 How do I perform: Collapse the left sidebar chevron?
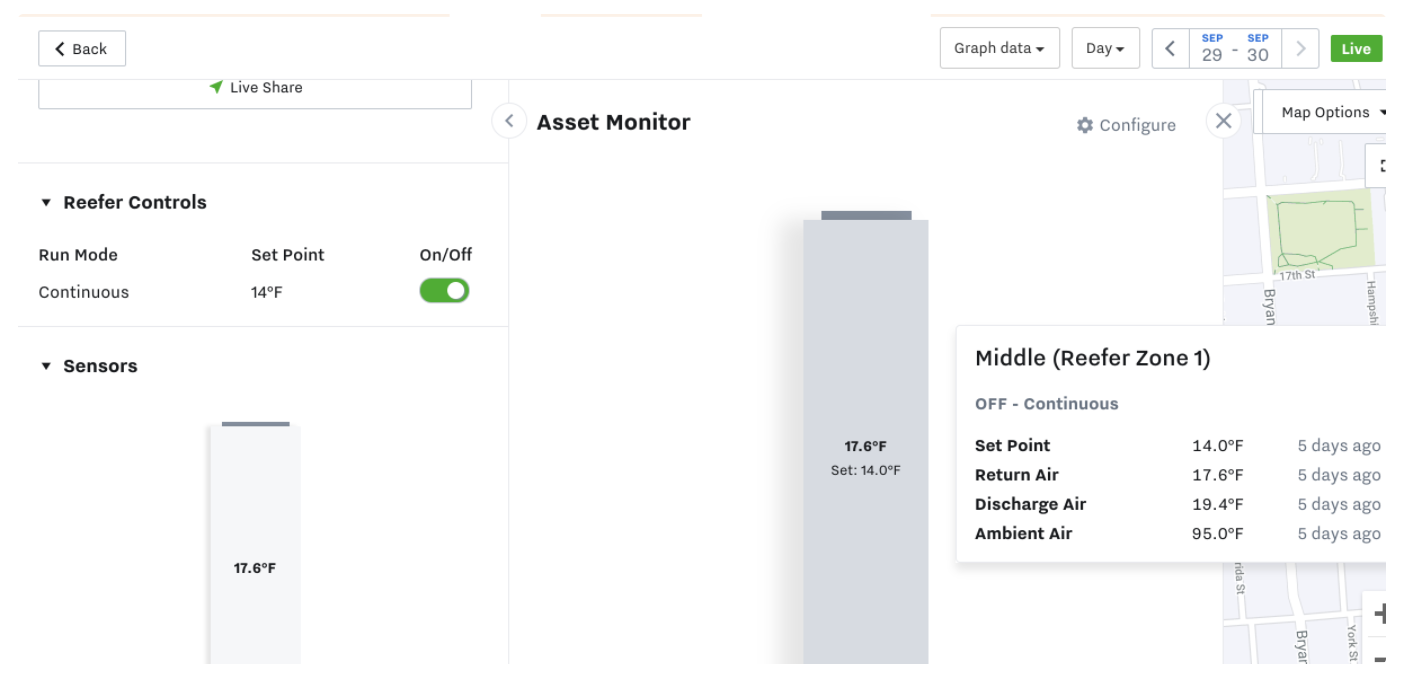[509, 121]
